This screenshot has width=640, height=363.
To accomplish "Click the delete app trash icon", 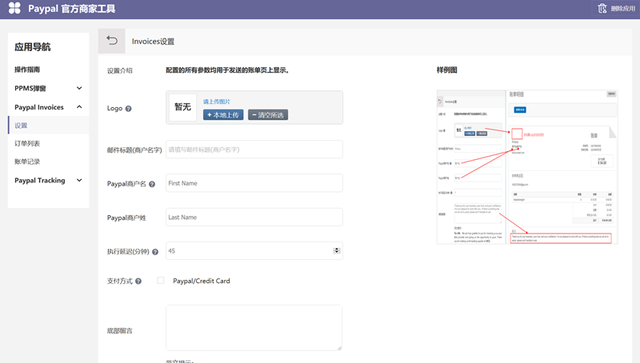I will click(602, 9).
